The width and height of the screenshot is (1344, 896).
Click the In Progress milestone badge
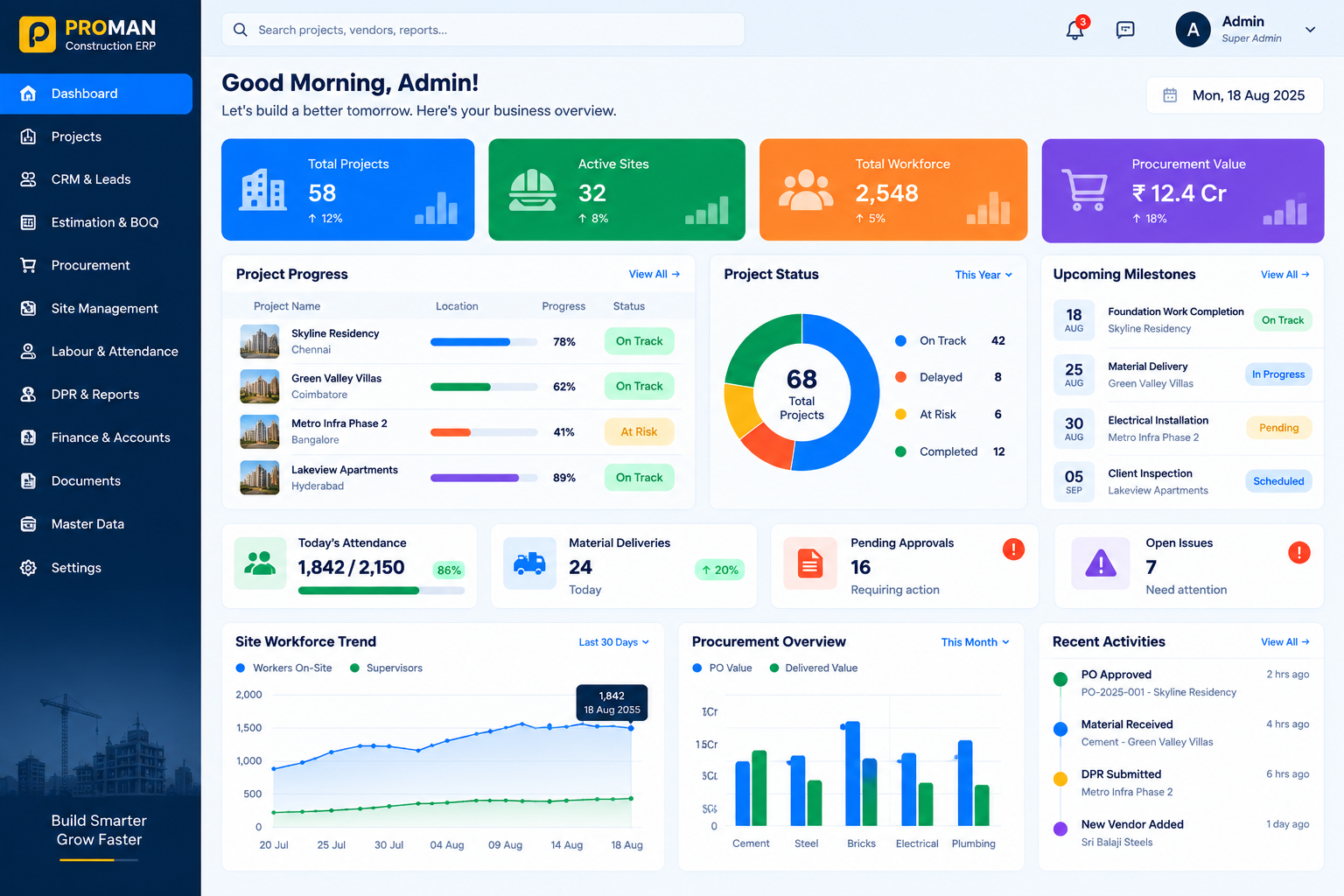(1277, 374)
